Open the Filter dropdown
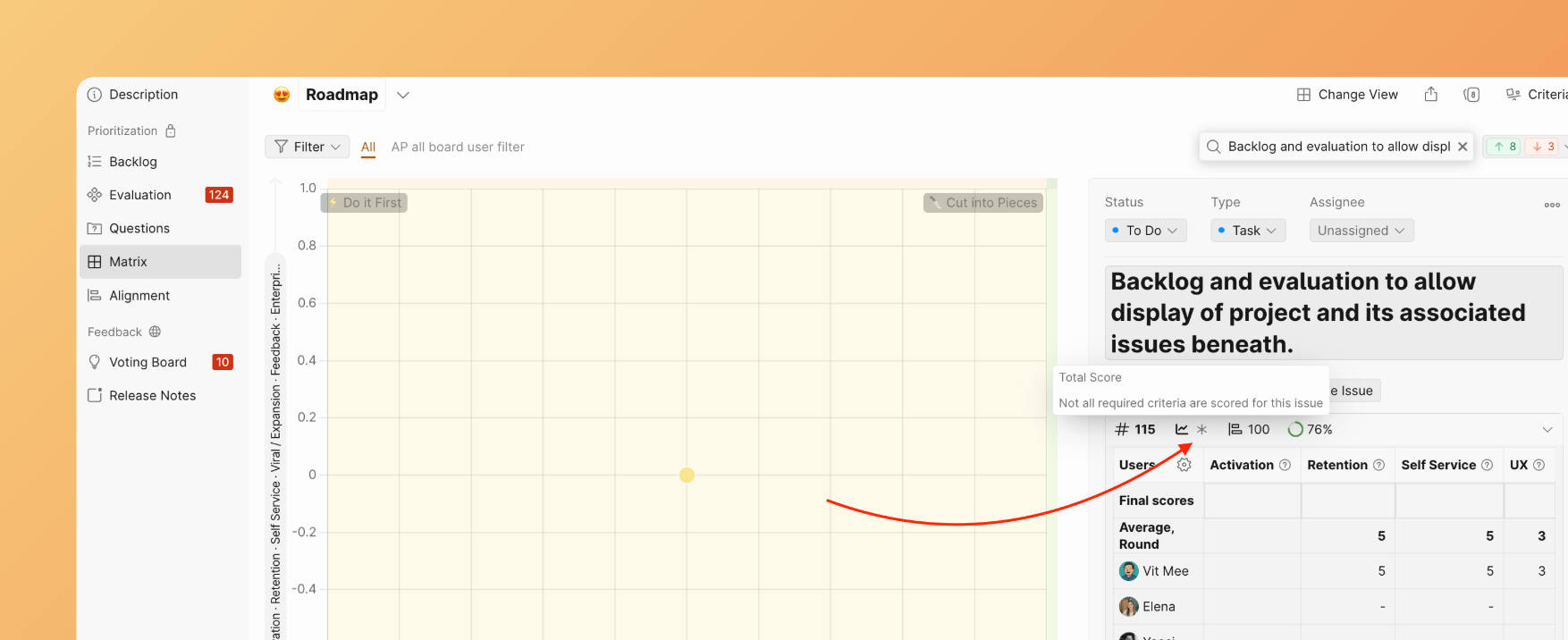 (x=308, y=147)
